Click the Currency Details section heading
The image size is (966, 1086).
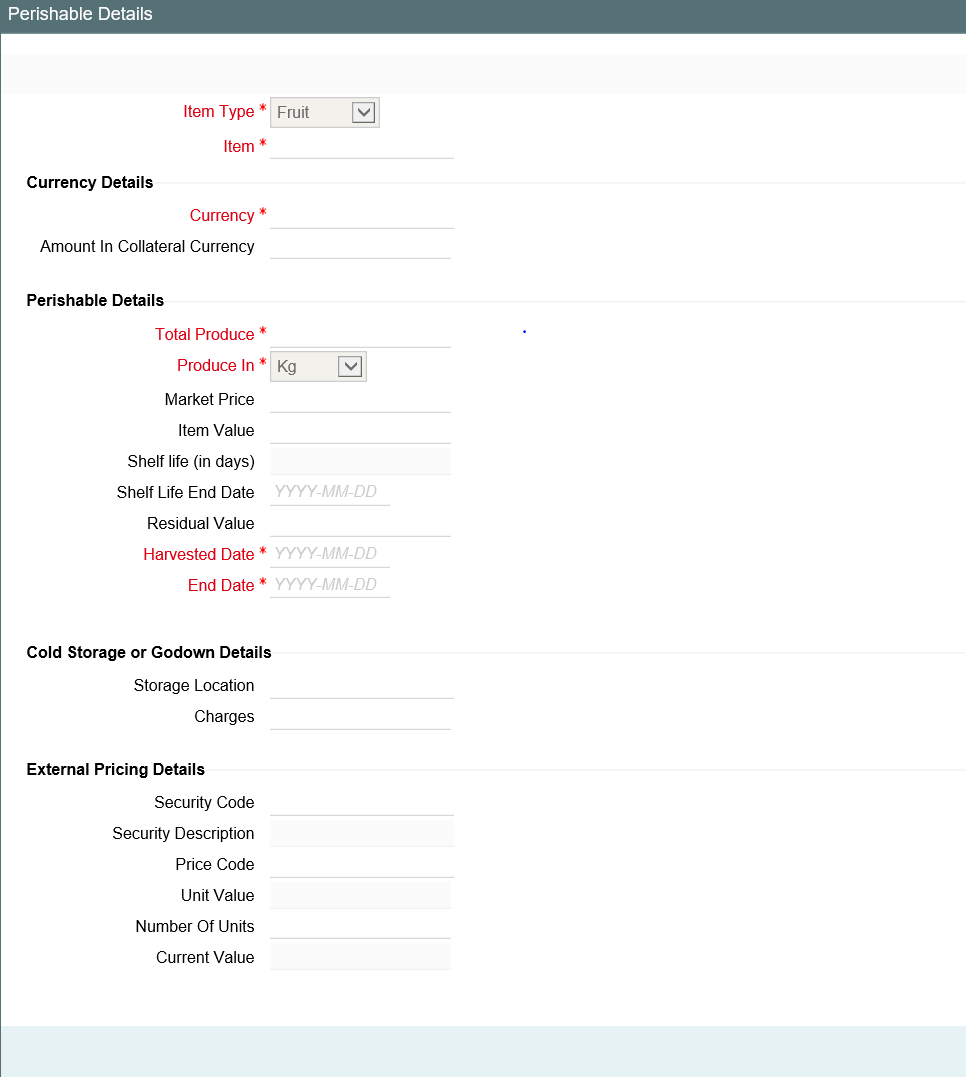click(90, 183)
